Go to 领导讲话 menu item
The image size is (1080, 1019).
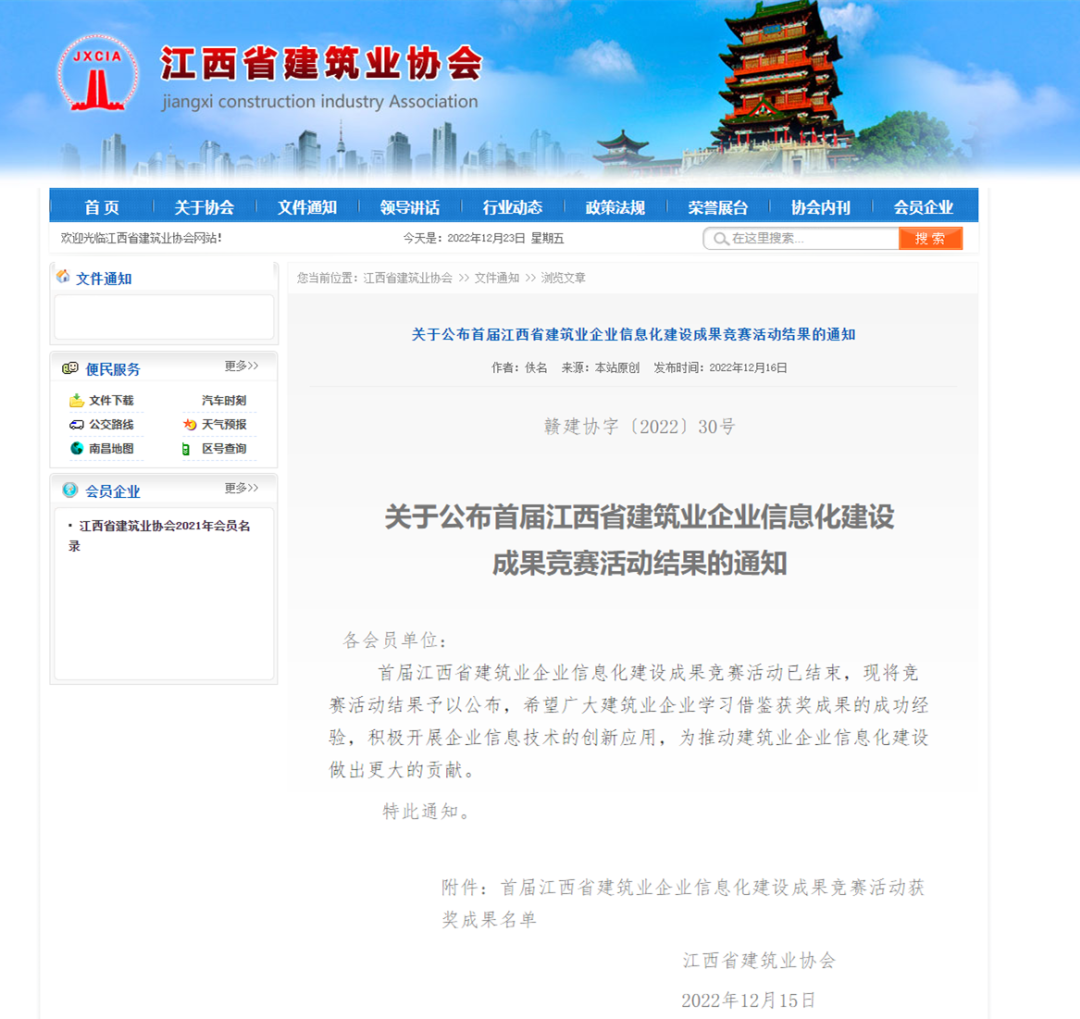(x=409, y=207)
